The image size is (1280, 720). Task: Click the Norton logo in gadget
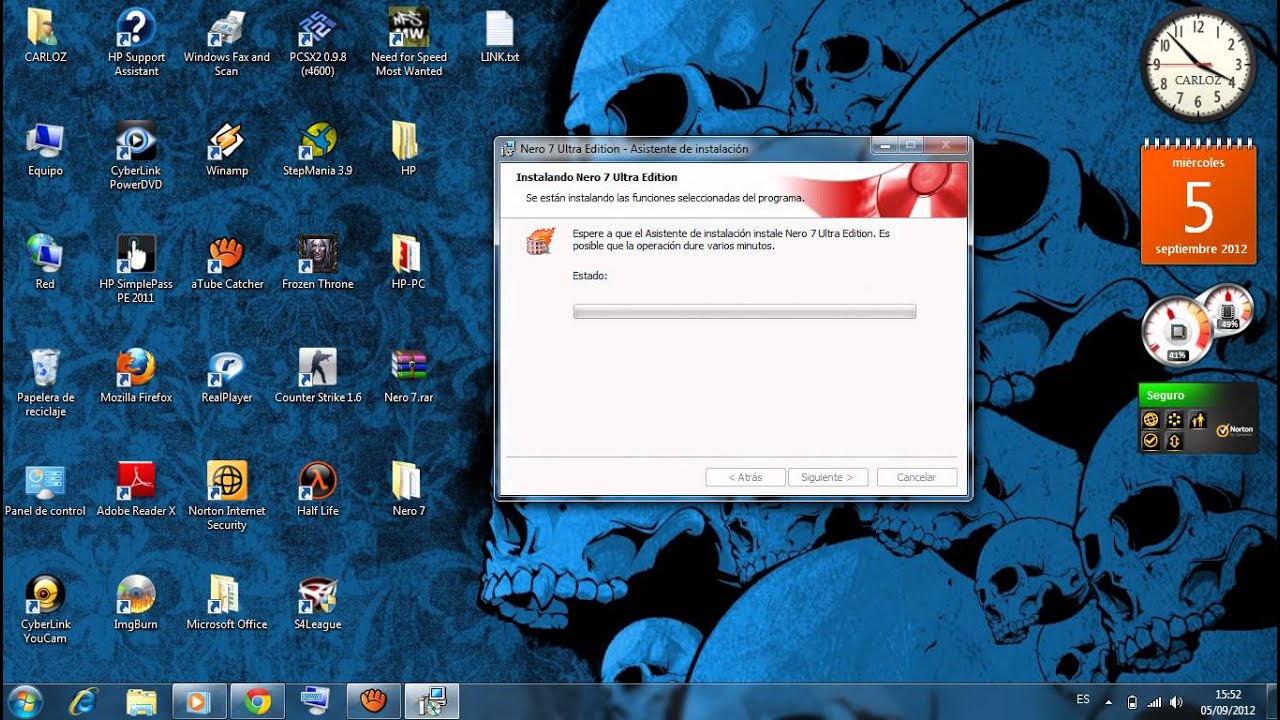point(1235,431)
